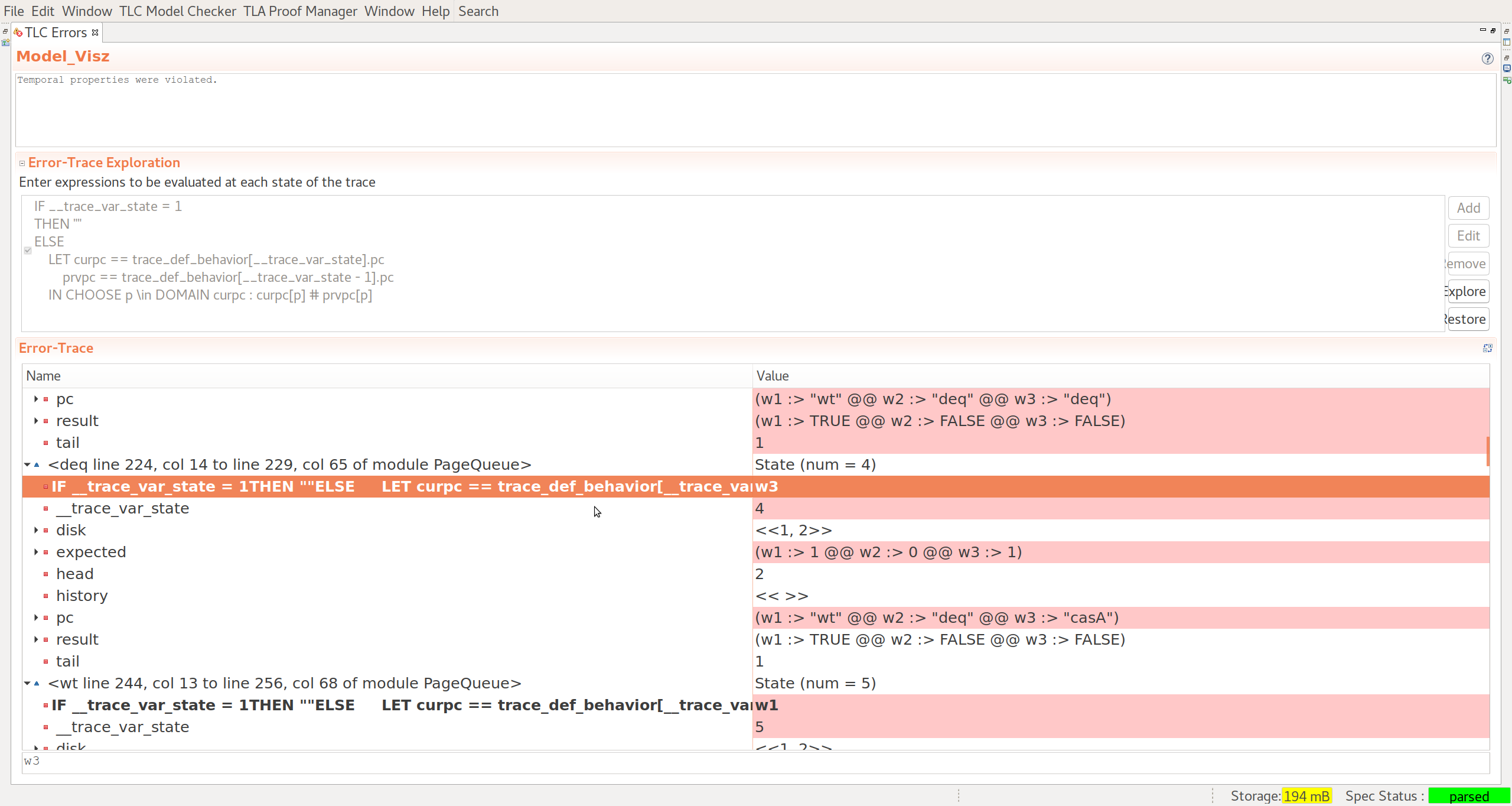1512x806 pixels.
Task: Open the TLC Model Checker menu
Action: tap(177, 11)
